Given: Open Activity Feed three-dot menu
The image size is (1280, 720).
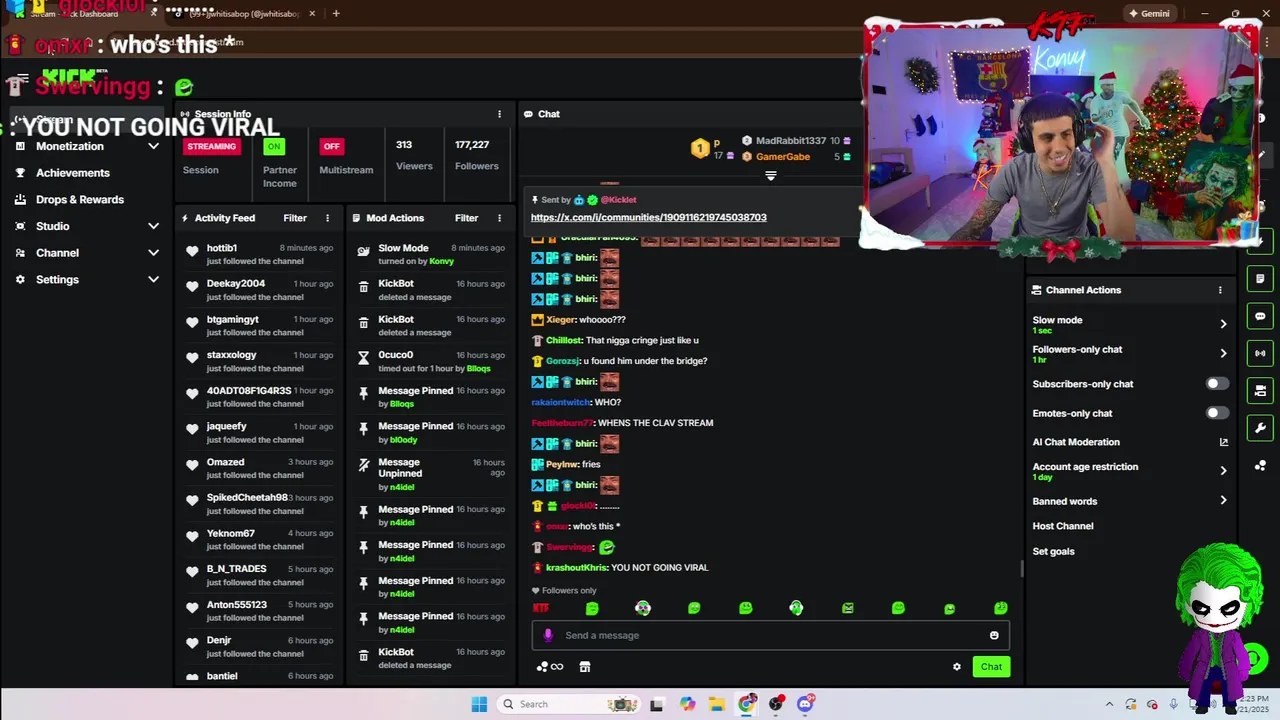Looking at the screenshot, I should pos(327,218).
